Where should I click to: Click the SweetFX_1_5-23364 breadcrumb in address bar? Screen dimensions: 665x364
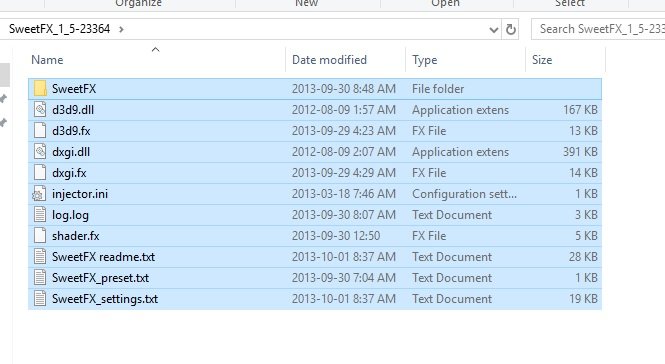tap(59, 29)
